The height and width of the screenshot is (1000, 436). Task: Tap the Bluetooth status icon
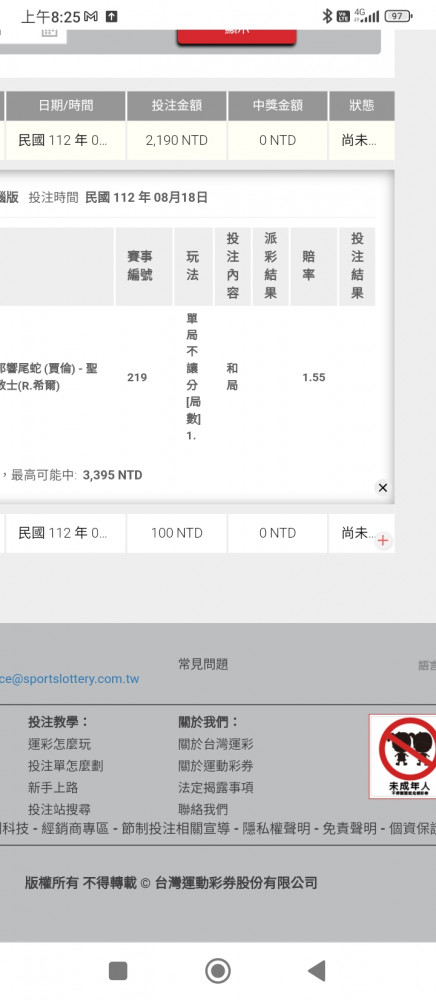327,16
